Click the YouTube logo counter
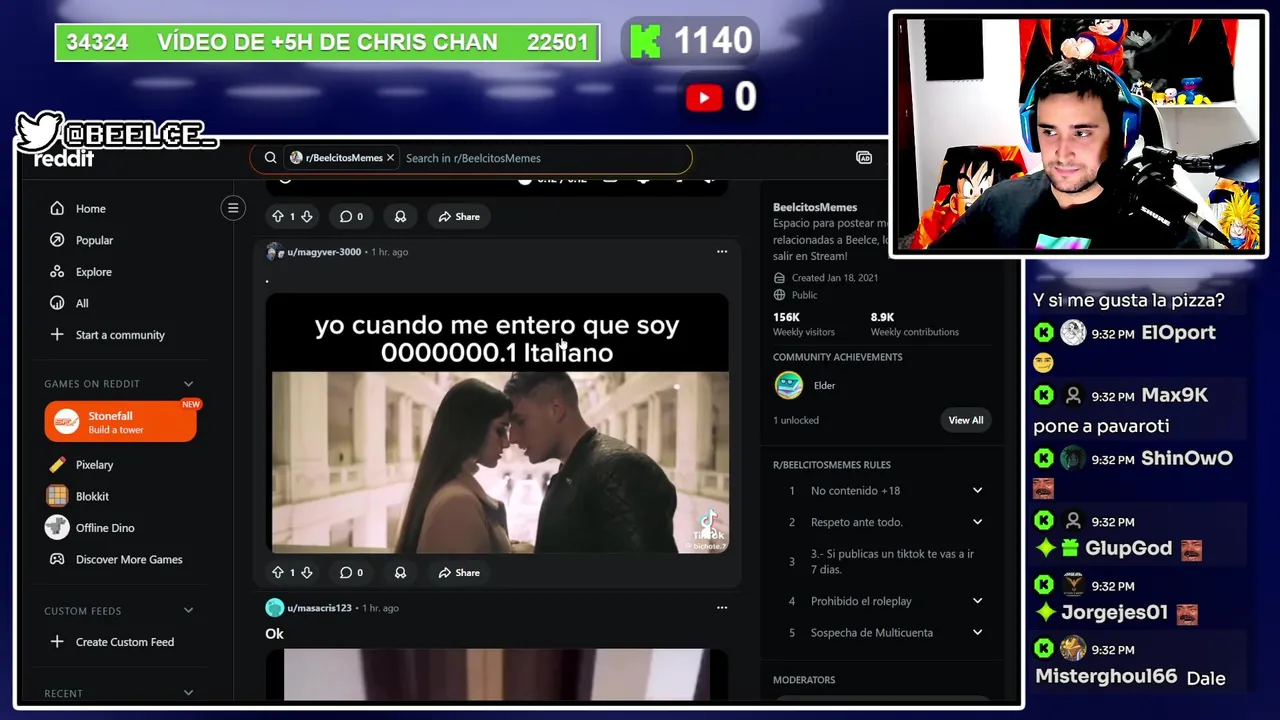The image size is (1280, 720). [x=704, y=97]
